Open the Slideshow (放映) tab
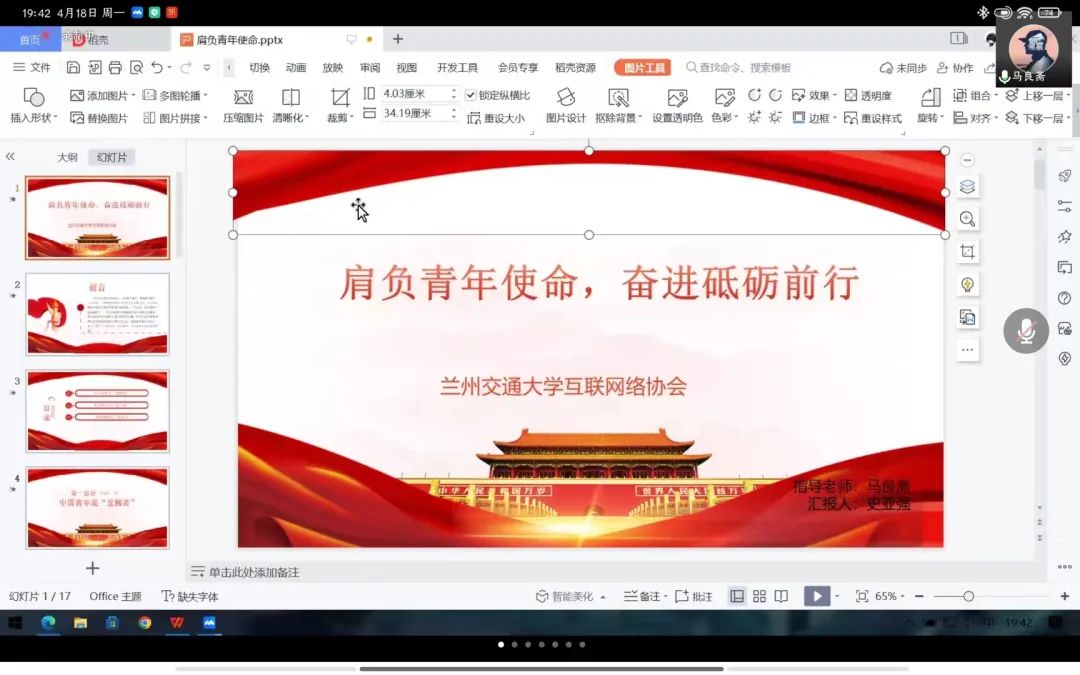This screenshot has height=675, width=1080. [333, 68]
